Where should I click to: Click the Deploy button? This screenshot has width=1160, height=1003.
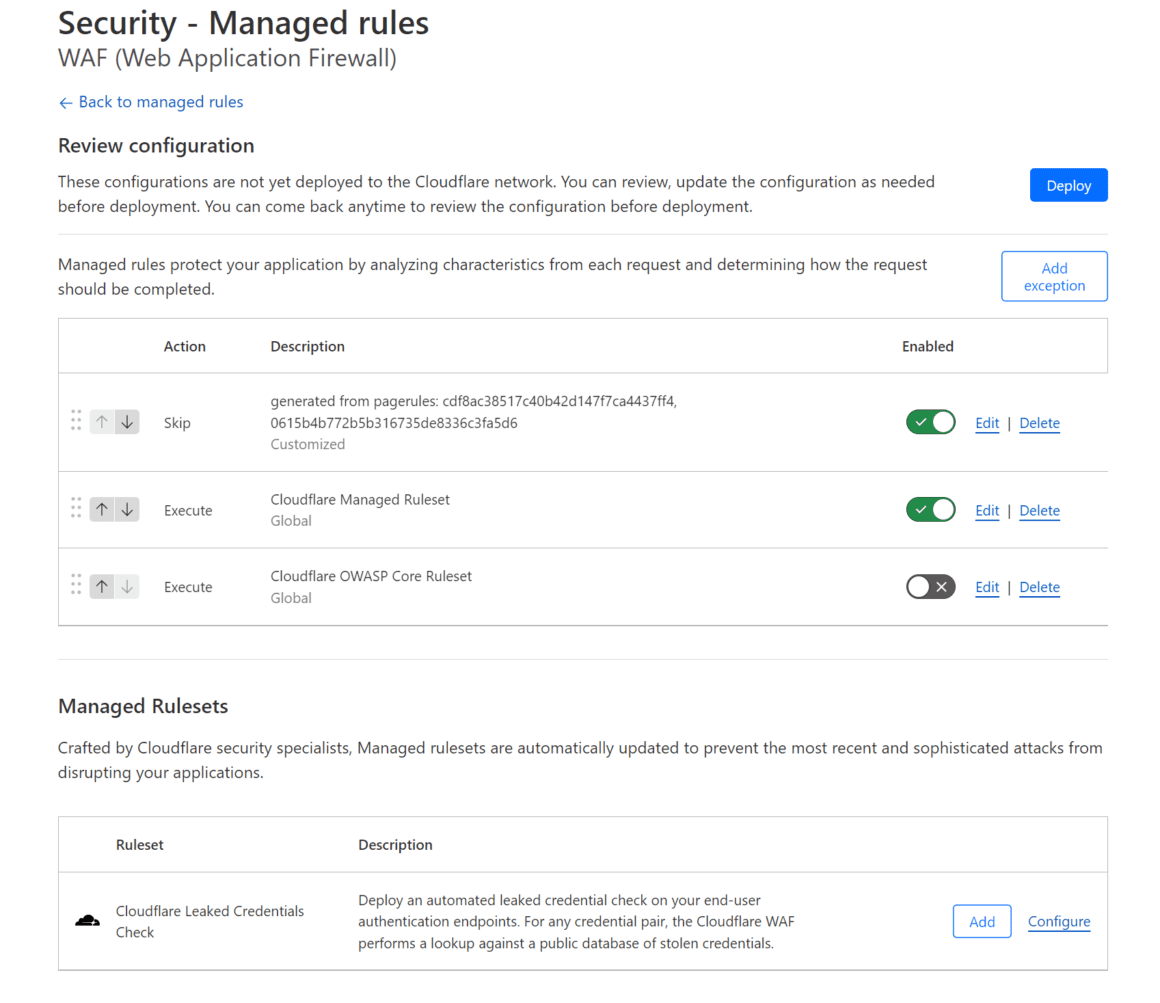(1068, 185)
